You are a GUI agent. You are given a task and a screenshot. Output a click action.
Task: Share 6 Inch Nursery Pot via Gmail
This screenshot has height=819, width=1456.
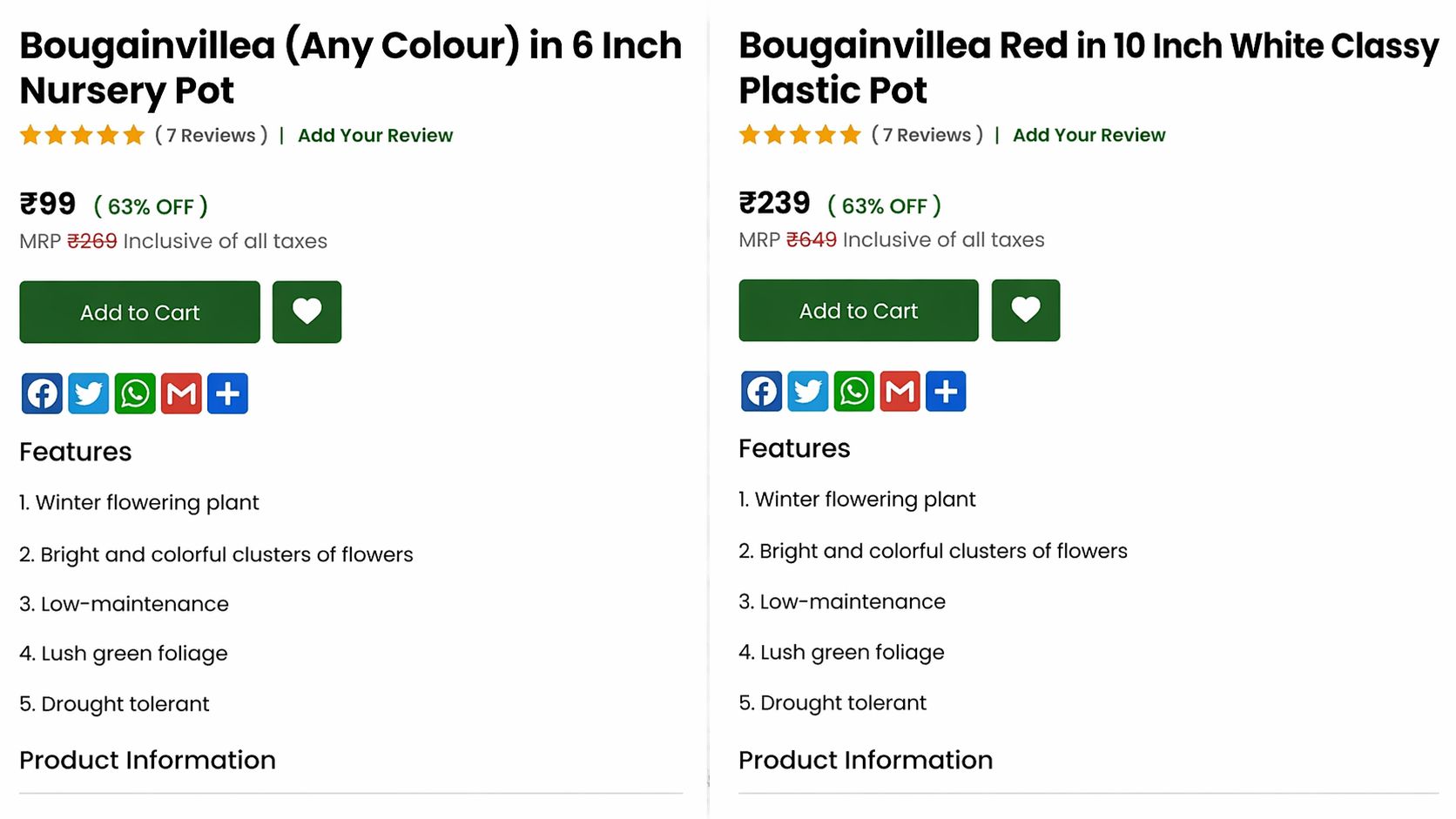pos(181,393)
